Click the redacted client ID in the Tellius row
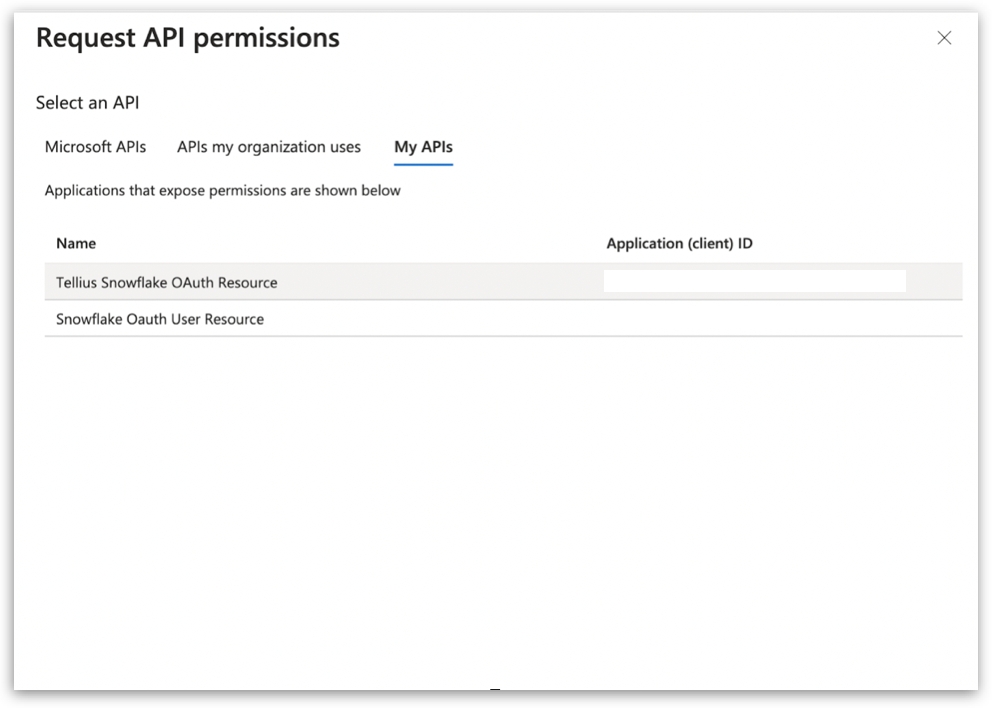992x708 pixels. coord(754,281)
